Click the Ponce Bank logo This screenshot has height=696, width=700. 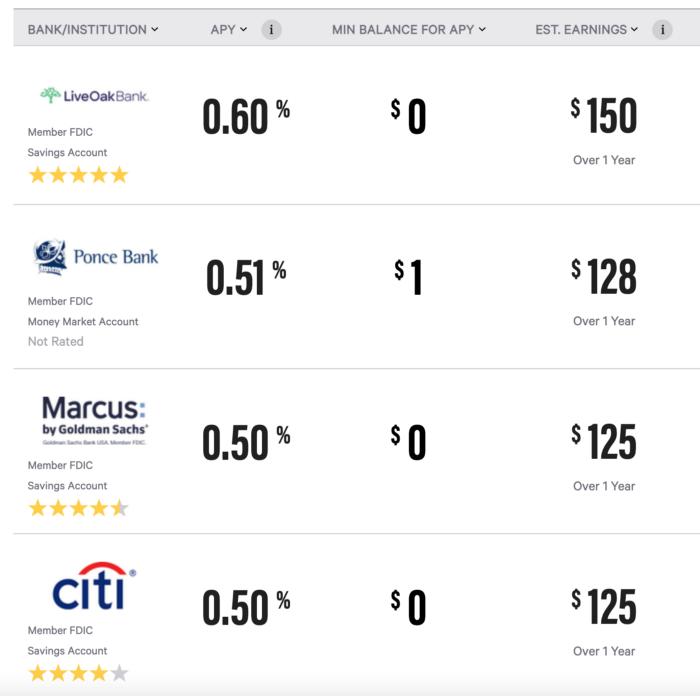96,257
